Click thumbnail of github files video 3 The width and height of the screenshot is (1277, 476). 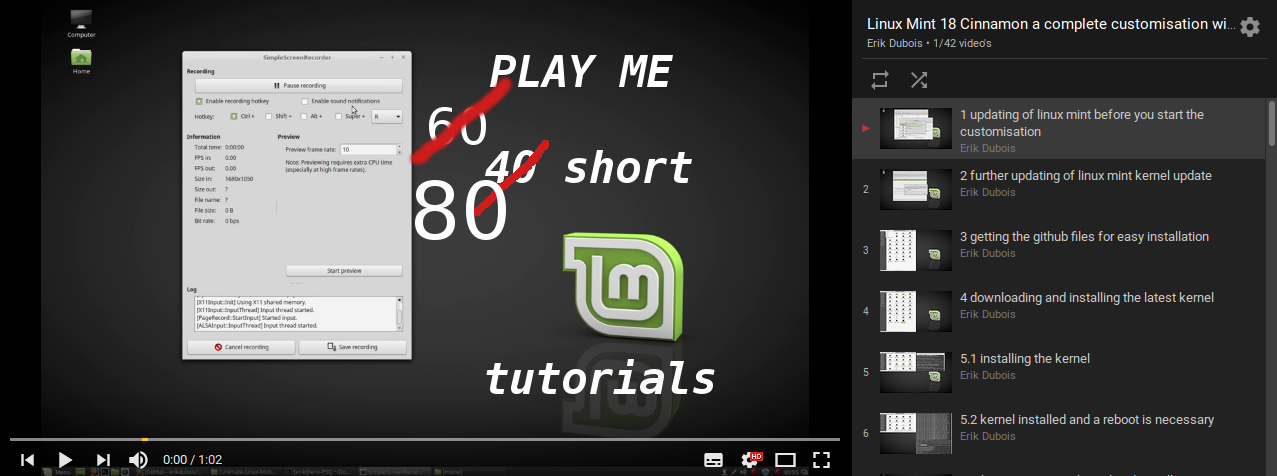(x=916, y=250)
